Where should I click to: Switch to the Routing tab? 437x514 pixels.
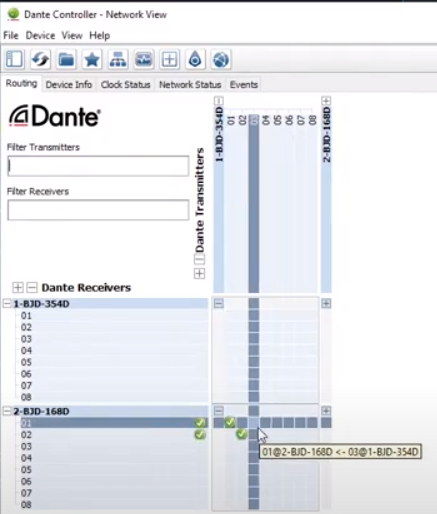(21, 83)
